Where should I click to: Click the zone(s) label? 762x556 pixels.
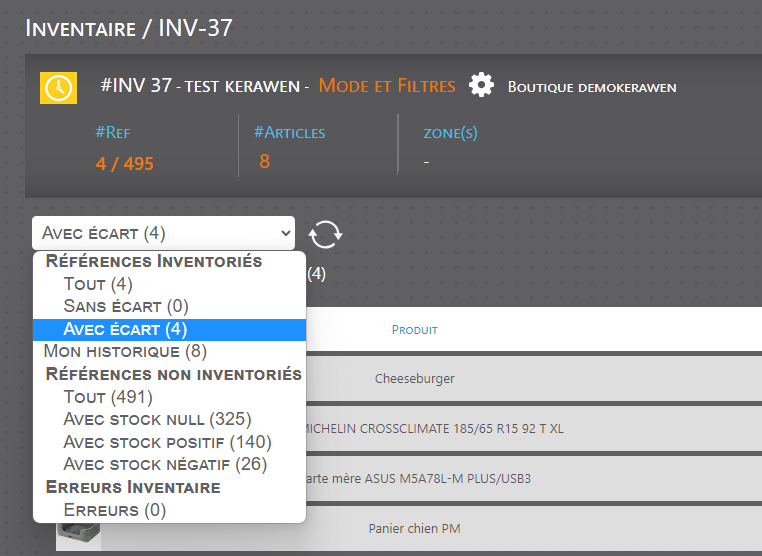(450, 132)
